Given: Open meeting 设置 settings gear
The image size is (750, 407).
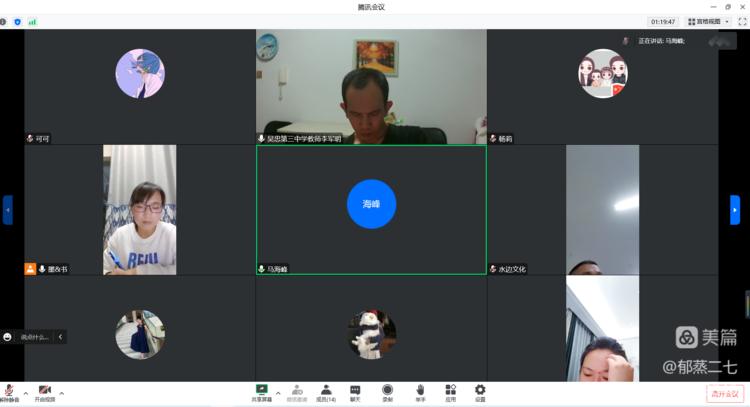Looking at the screenshot, I should point(480,391).
